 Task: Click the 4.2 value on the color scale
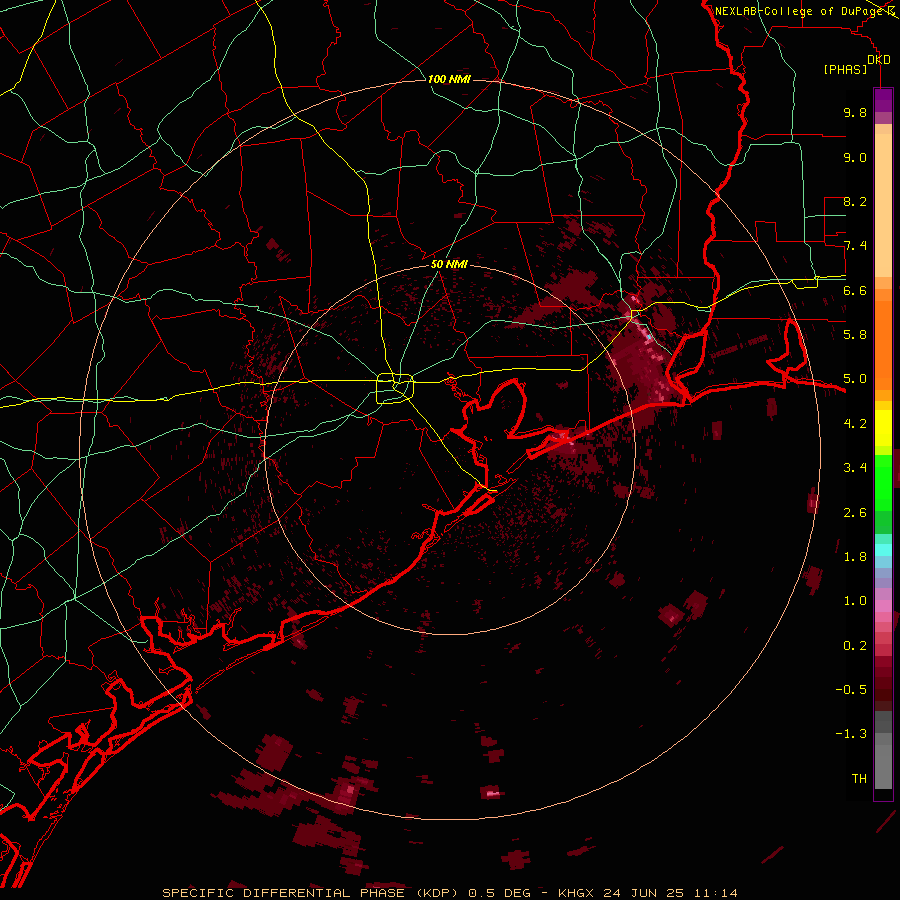(x=855, y=424)
